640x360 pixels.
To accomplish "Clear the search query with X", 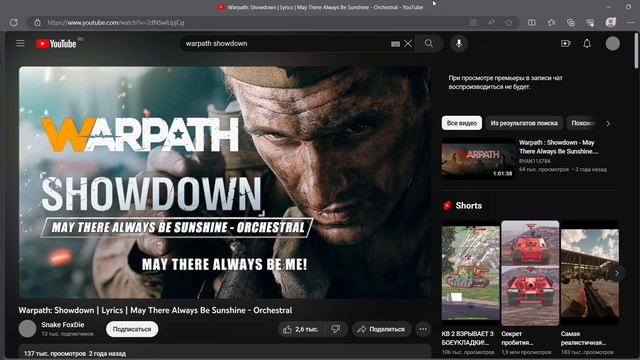I will 408,43.
